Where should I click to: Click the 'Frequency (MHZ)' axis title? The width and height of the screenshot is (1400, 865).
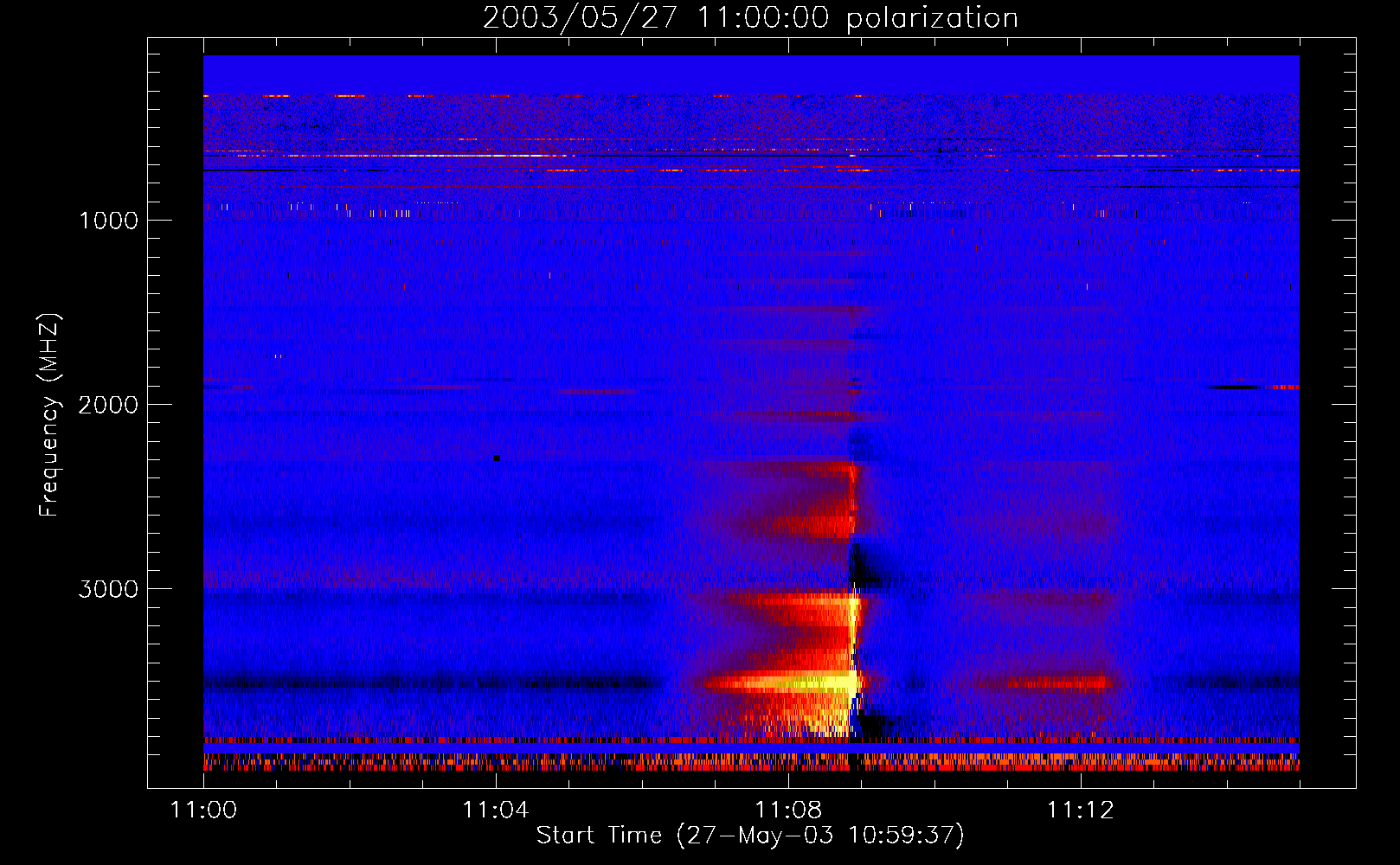(48, 415)
